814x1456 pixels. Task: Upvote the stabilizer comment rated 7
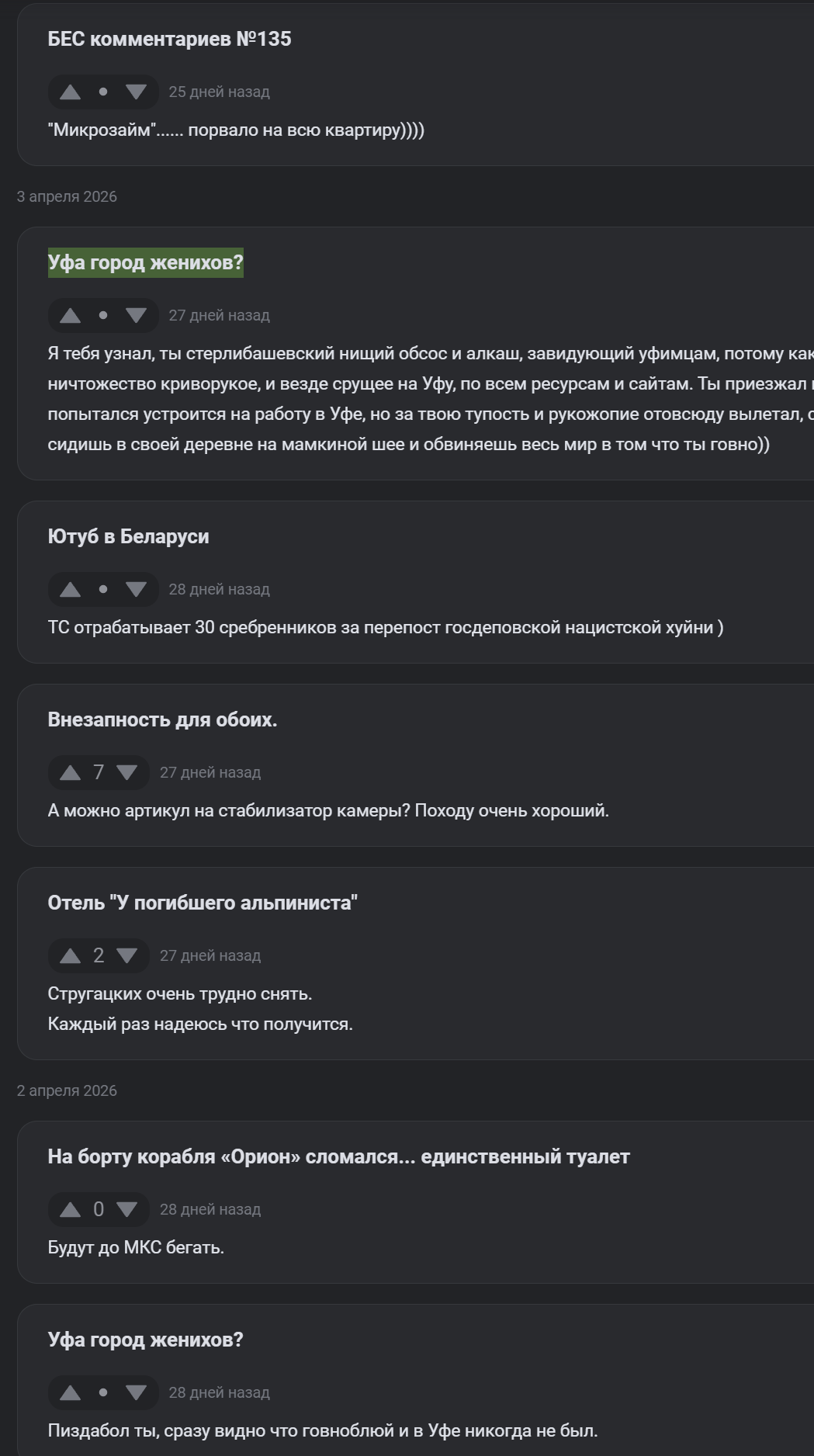click(71, 773)
